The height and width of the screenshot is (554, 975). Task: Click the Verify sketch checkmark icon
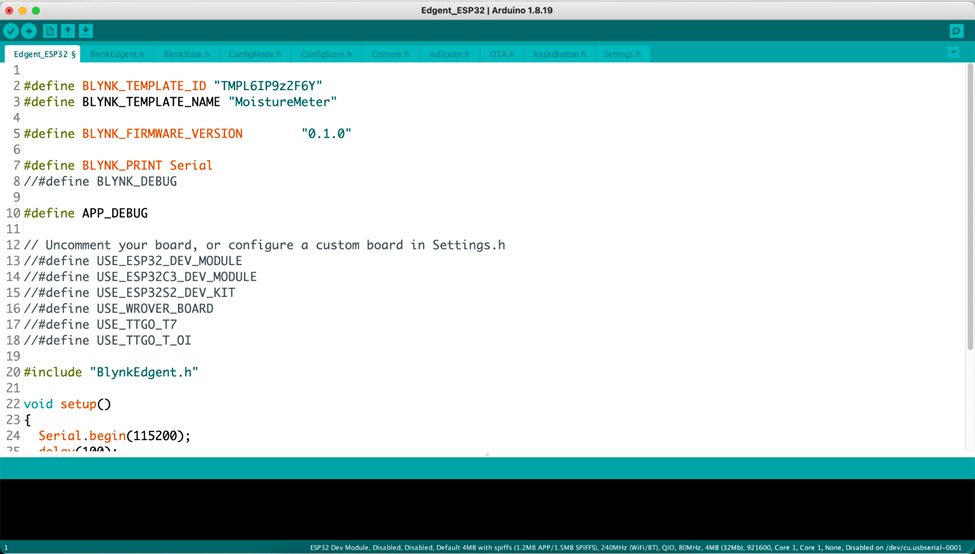pos(11,31)
